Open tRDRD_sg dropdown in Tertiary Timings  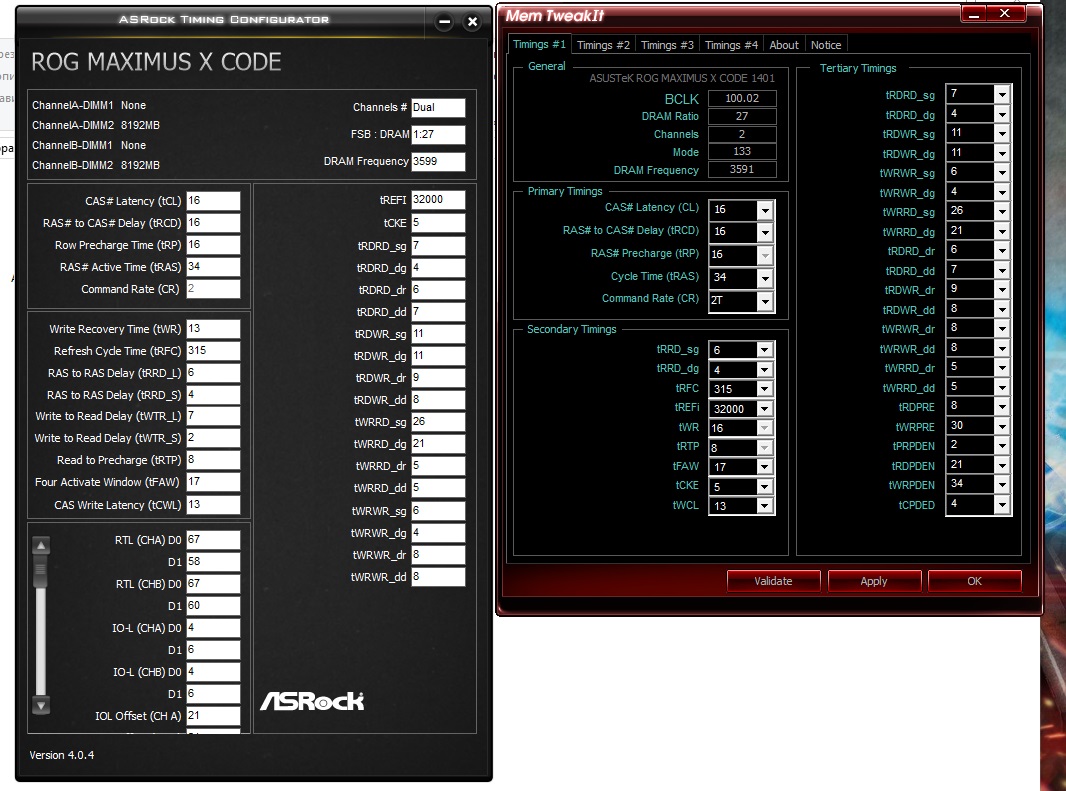[x=1002, y=95]
